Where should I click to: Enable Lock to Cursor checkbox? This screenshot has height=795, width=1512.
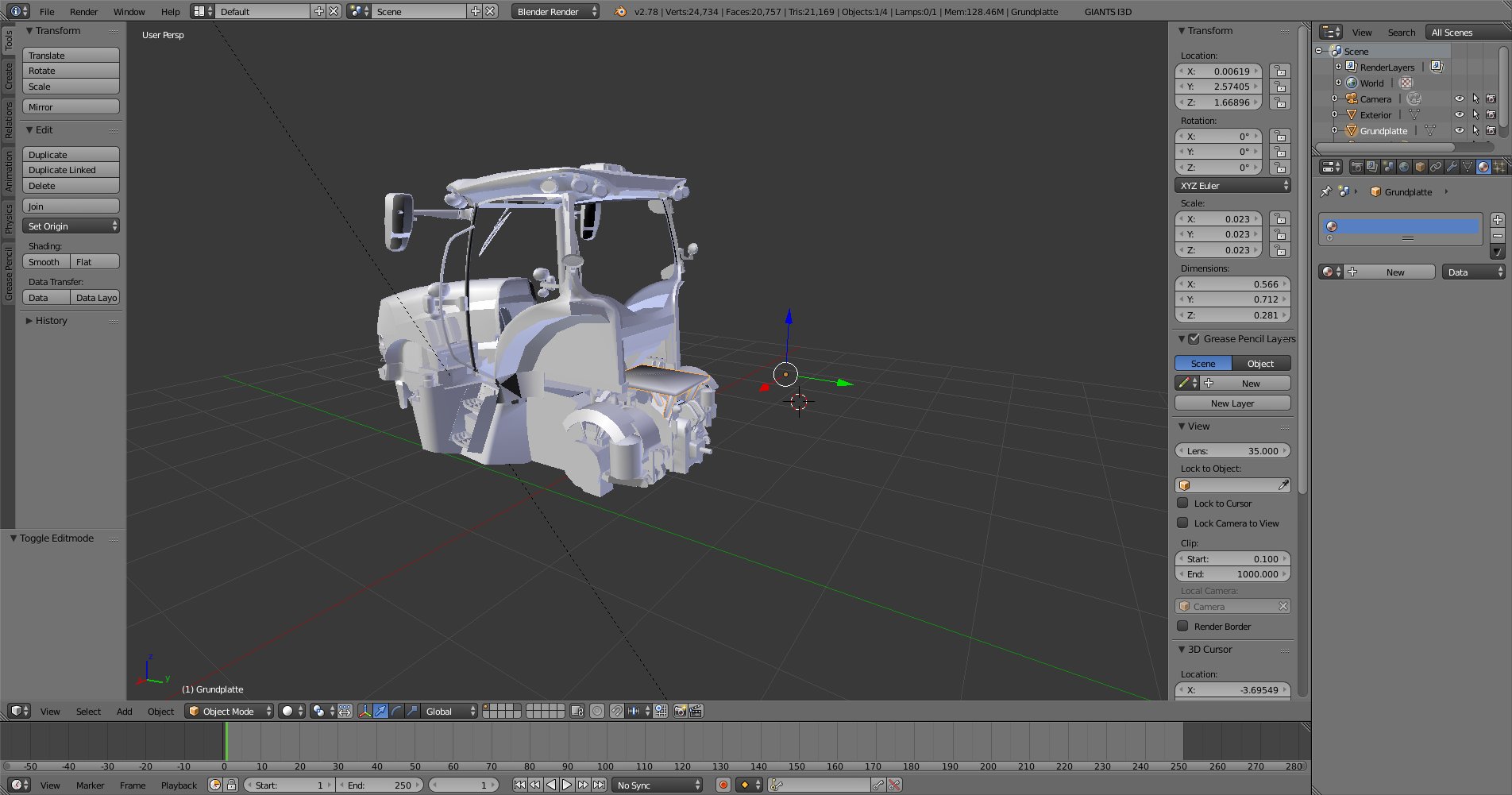(x=1182, y=503)
